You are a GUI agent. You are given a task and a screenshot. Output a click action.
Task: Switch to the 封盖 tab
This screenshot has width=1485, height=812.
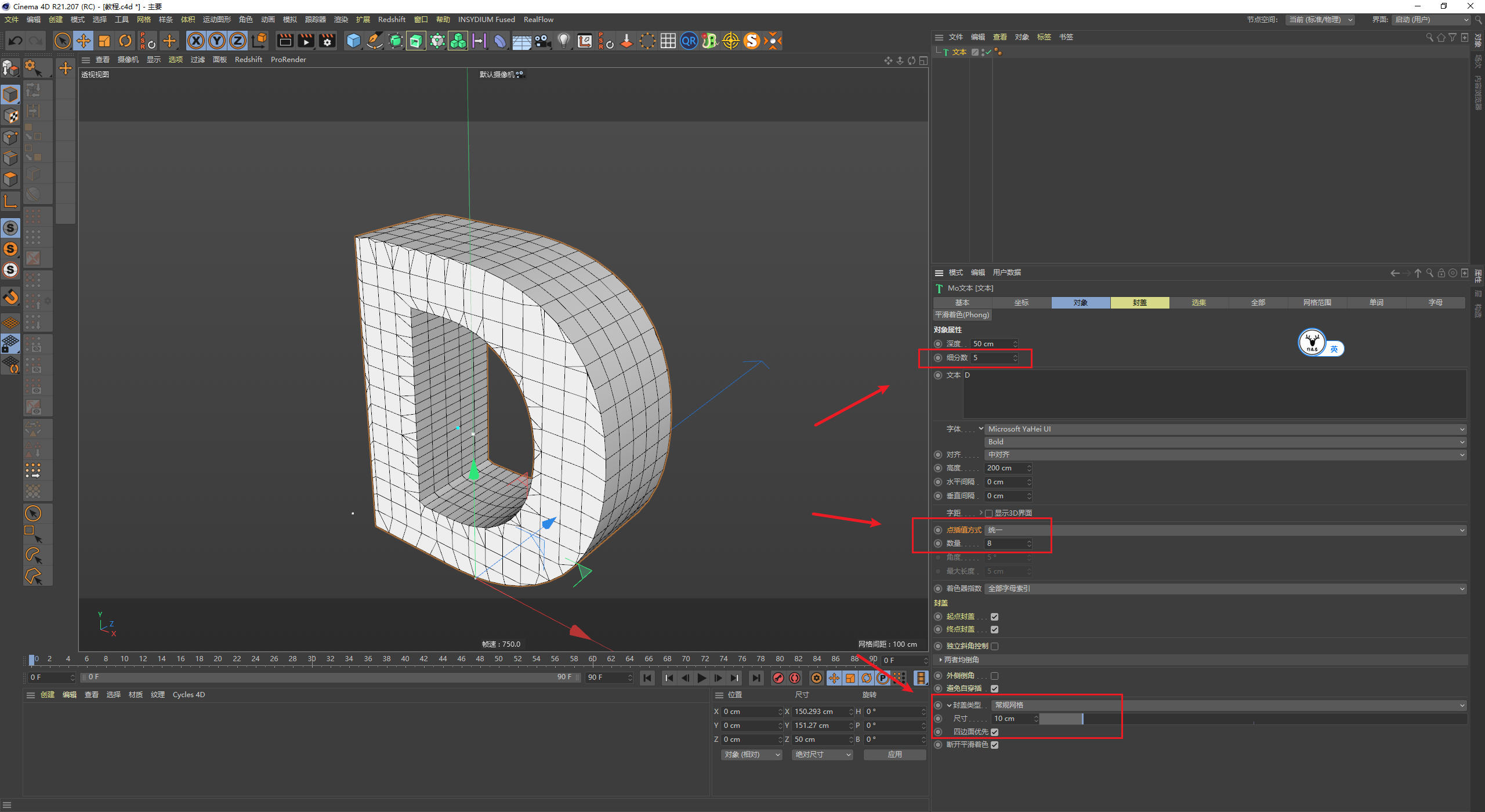click(1139, 303)
